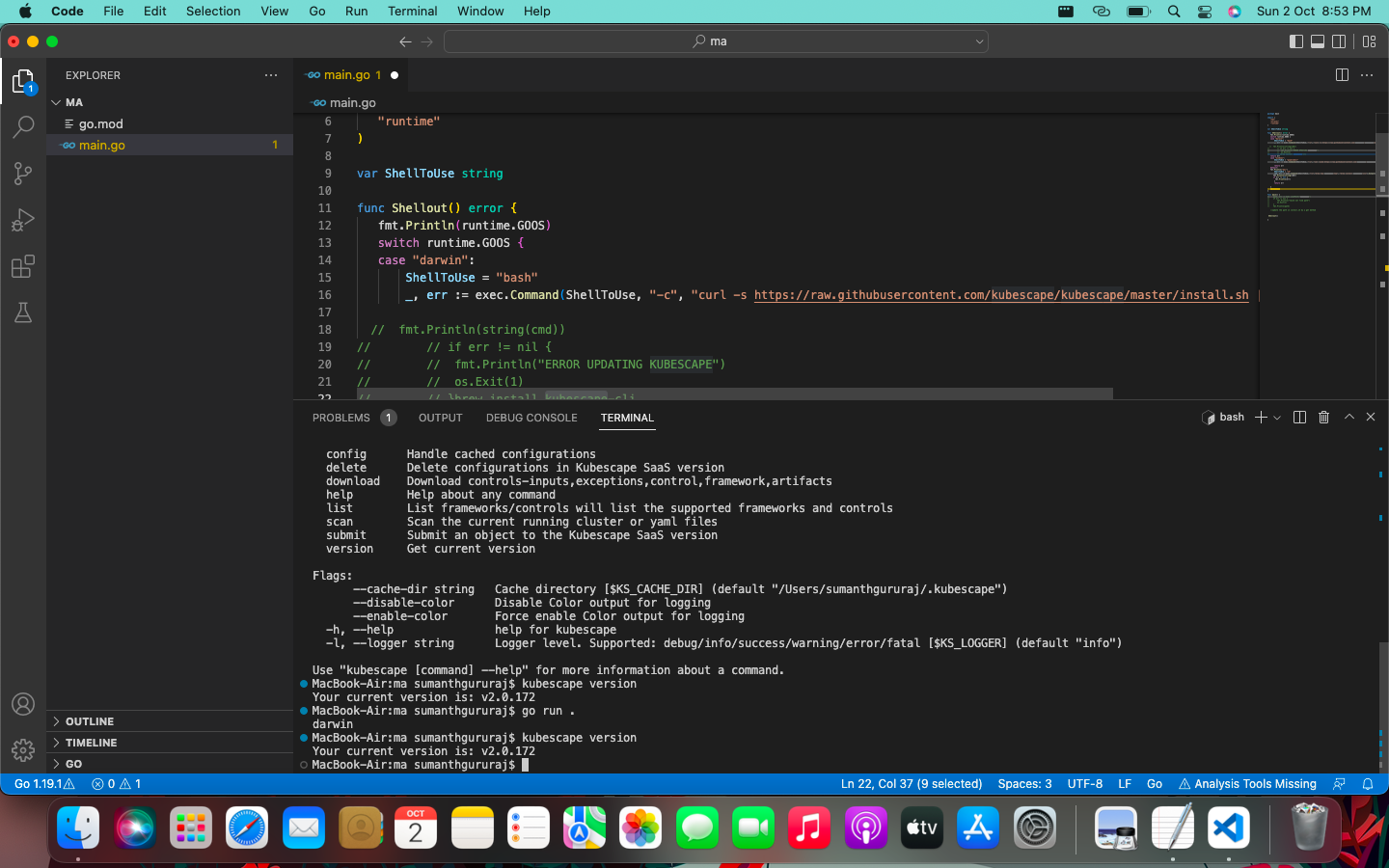Open Spotlight search in menu bar
Image resolution: width=1389 pixels, height=868 pixels.
pos(1174,12)
